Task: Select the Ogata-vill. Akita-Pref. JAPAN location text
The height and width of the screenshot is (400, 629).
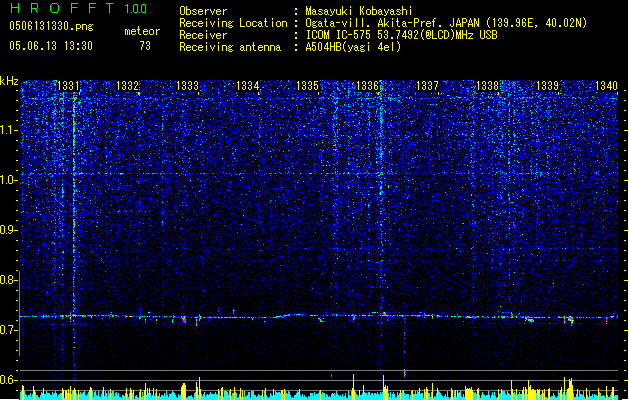Action: click(x=446, y=23)
